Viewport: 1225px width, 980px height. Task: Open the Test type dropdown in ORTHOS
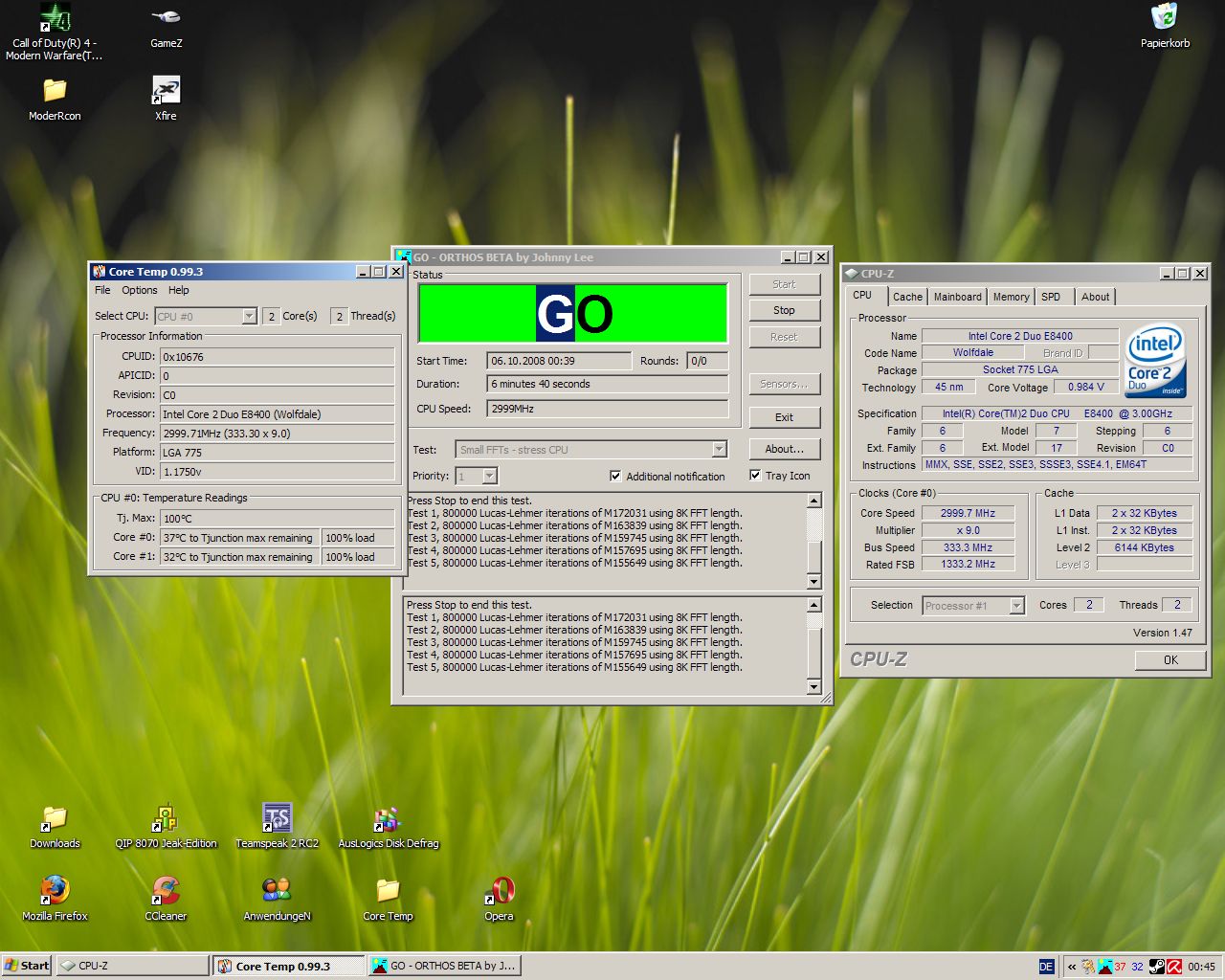click(719, 450)
